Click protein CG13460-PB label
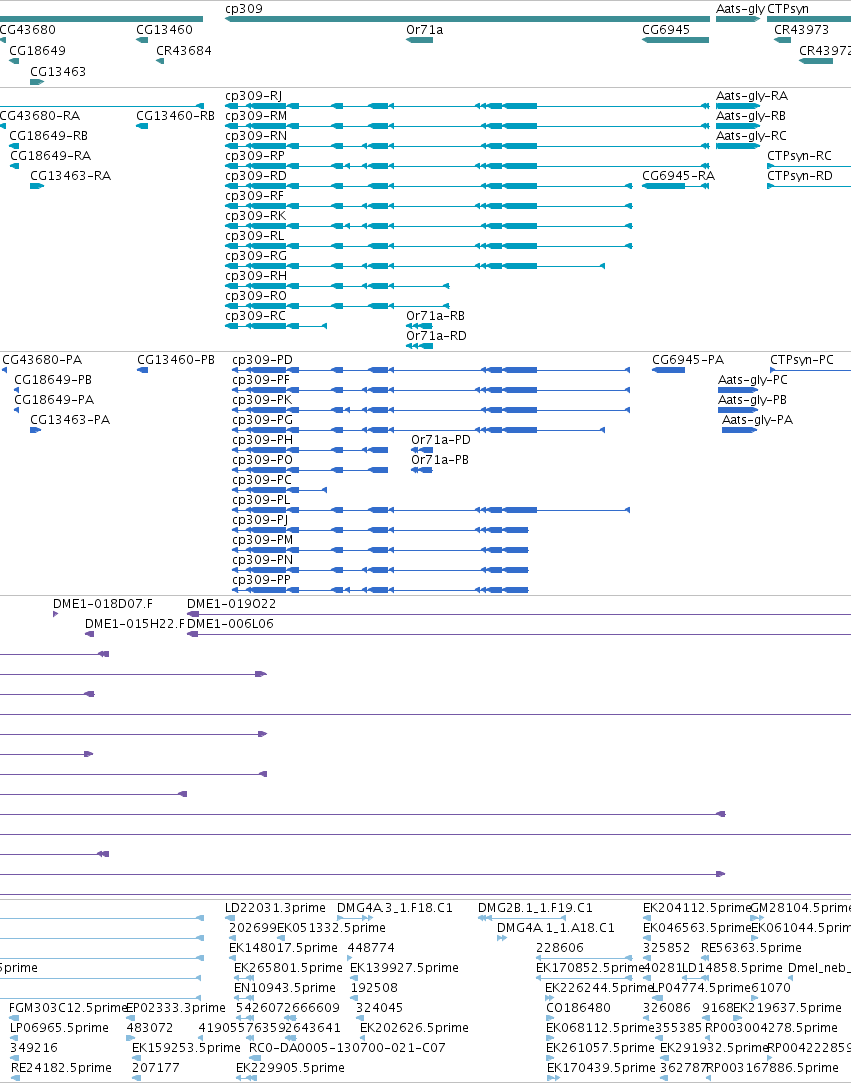This screenshot has height=1083, width=851. (x=176, y=359)
